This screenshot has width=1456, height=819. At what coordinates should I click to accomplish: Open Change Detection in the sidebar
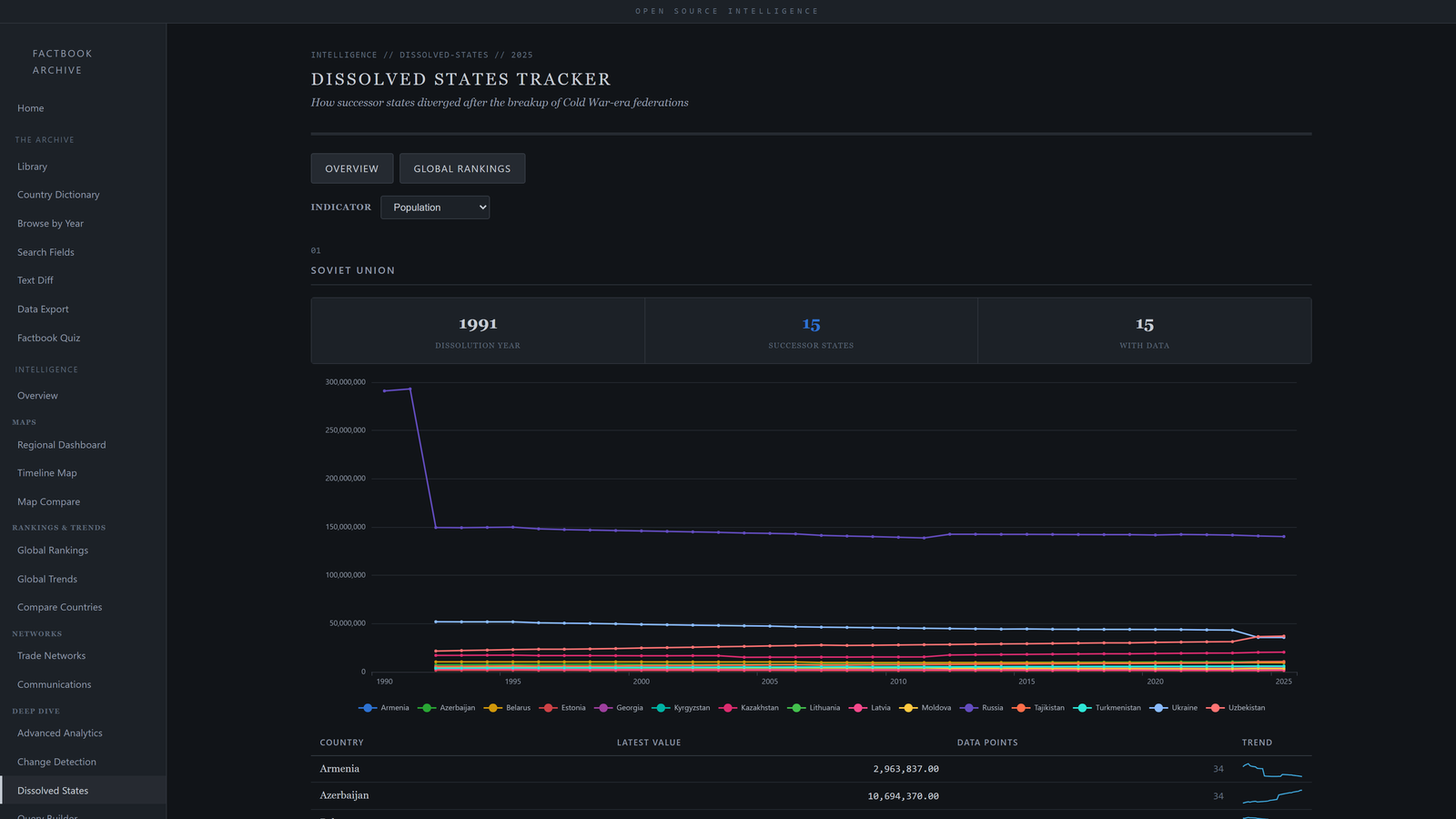click(x=56, y=762)
